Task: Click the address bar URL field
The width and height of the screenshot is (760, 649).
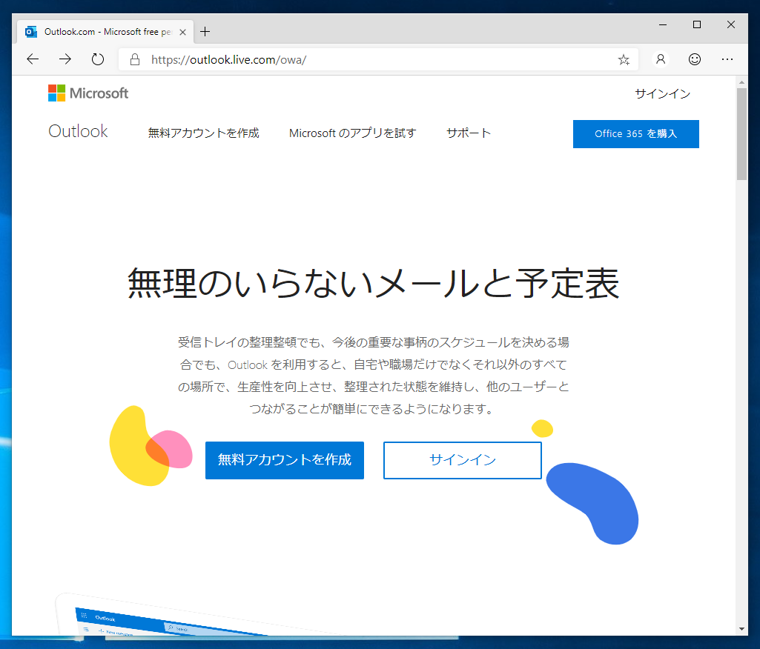Action: 378,60
